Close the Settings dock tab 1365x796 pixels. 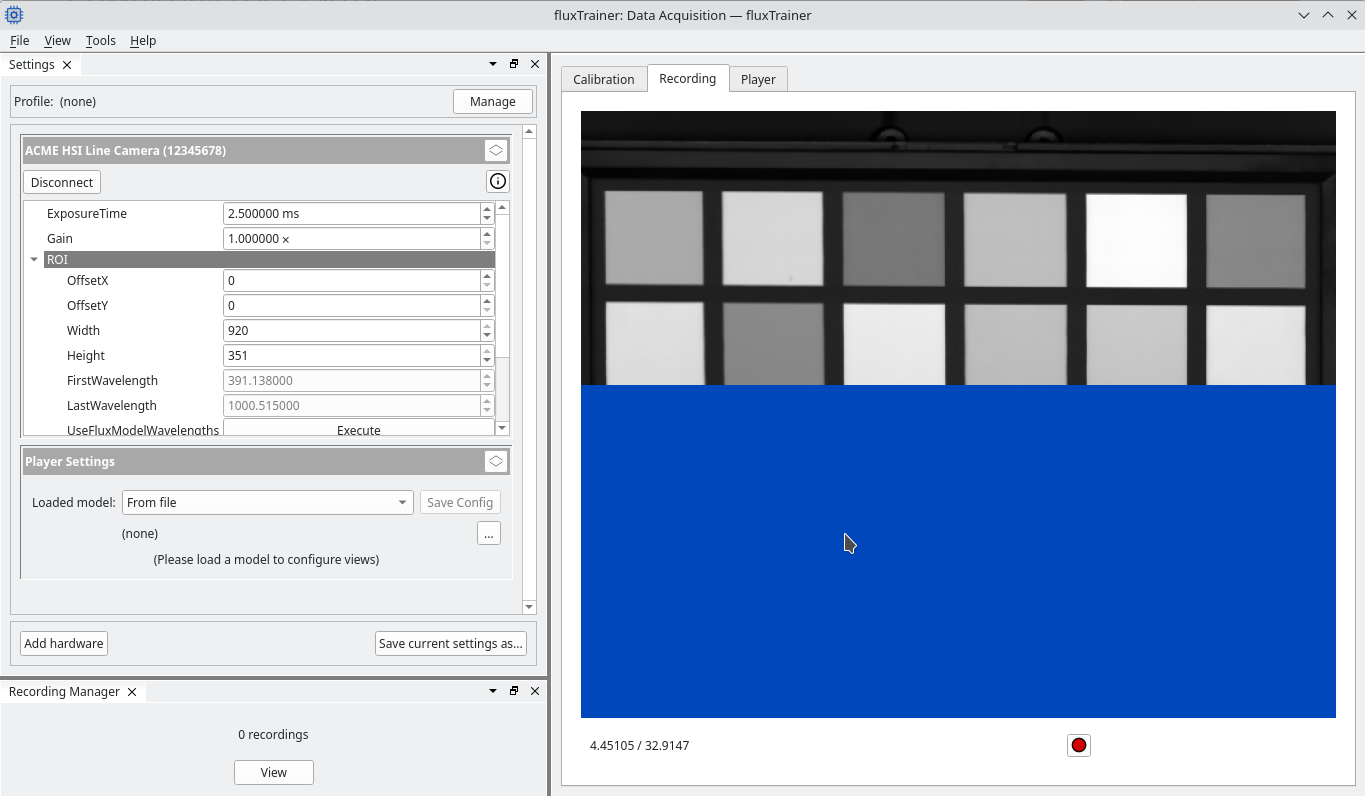67,65
